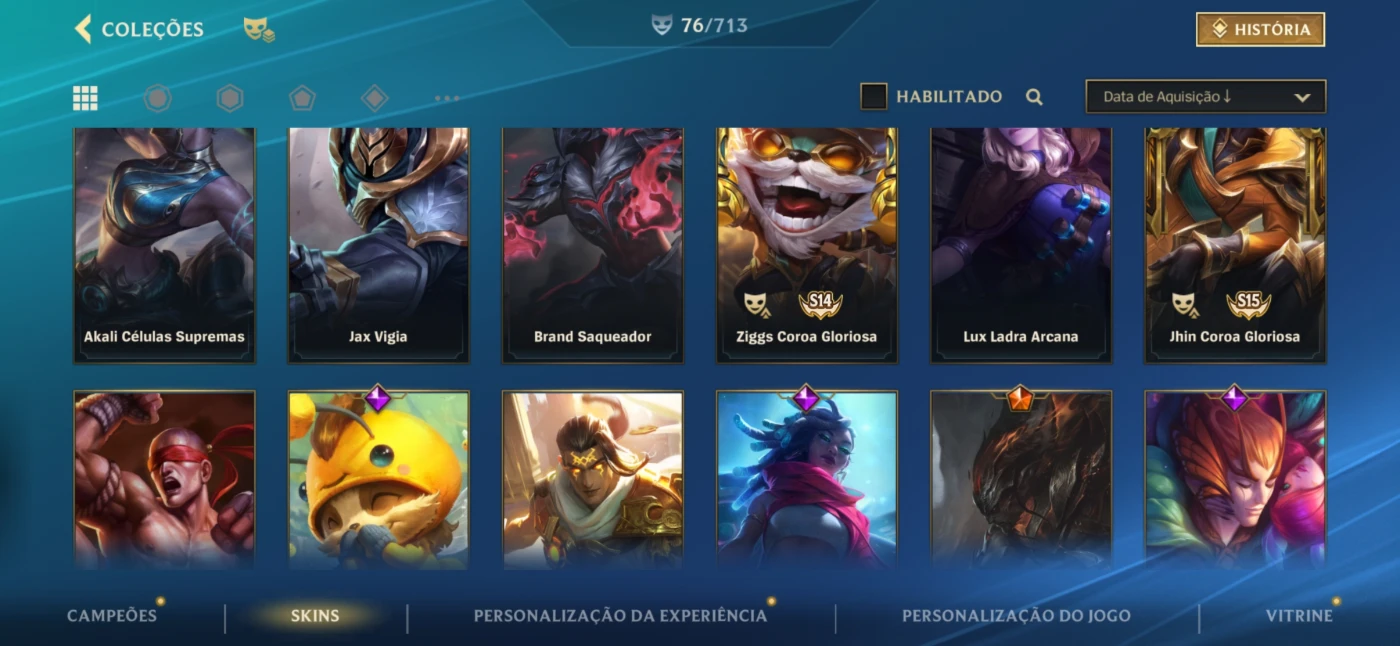Screen dimensions: 1400x646
Task: Select the Ziggs Coroa Gloriosa skin card
Action: coord(807,245)
